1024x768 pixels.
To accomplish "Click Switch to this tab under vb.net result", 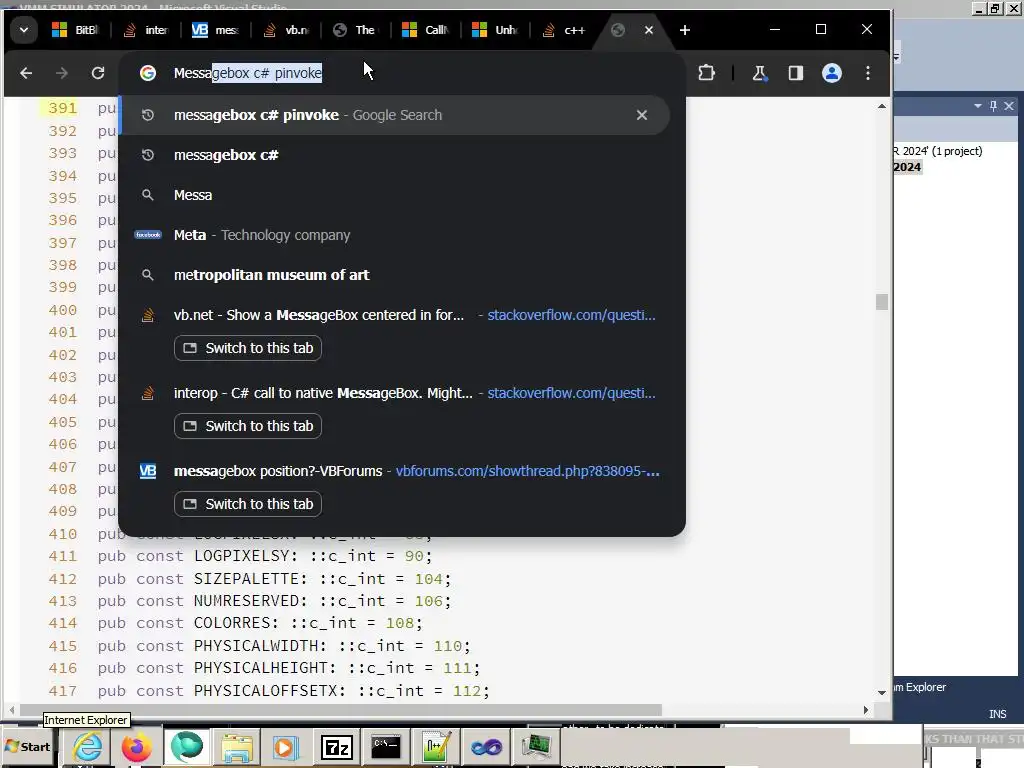I will [x=248, y=348].
